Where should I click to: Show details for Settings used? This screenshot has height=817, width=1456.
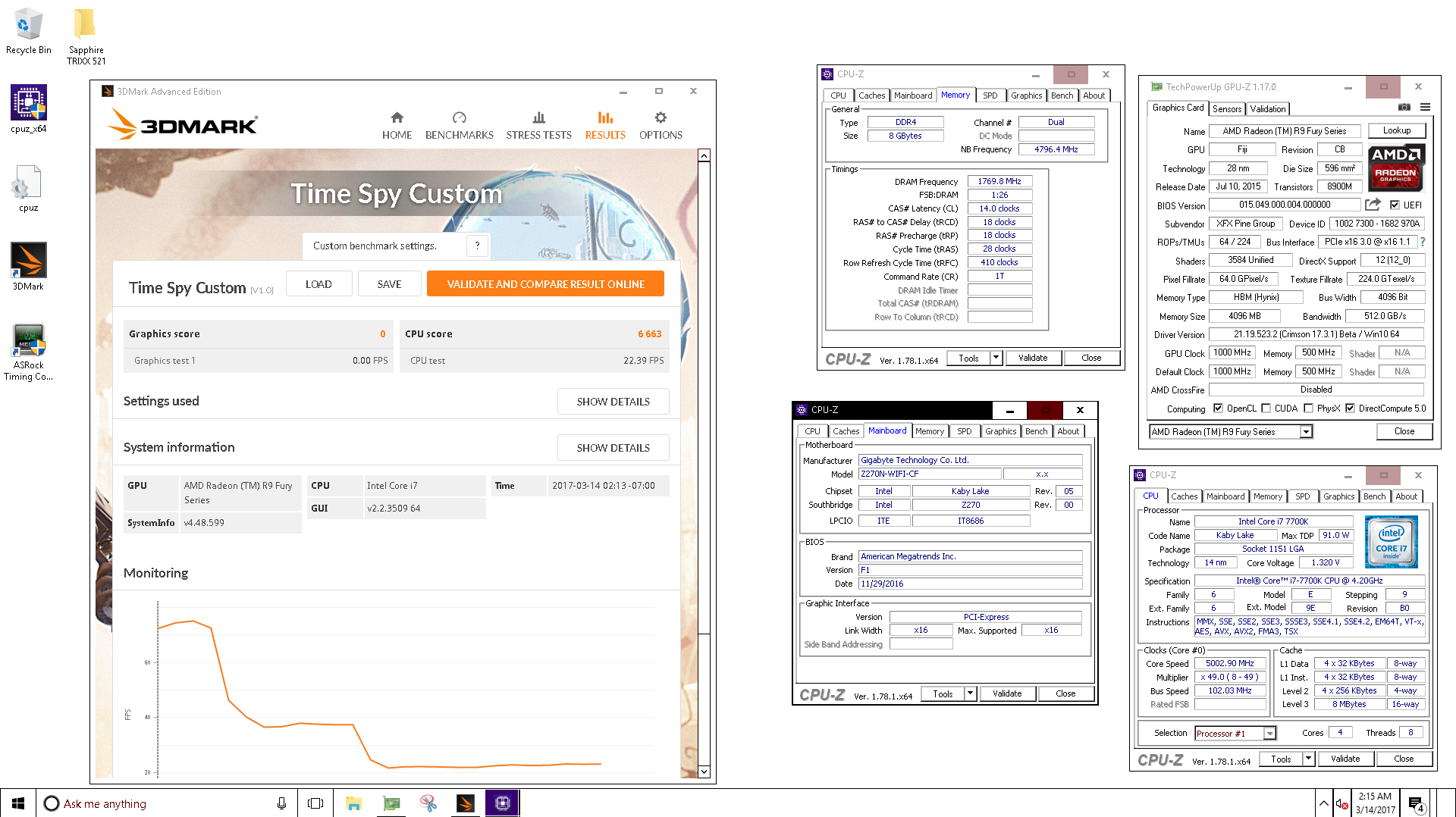(x=613, y=402)
